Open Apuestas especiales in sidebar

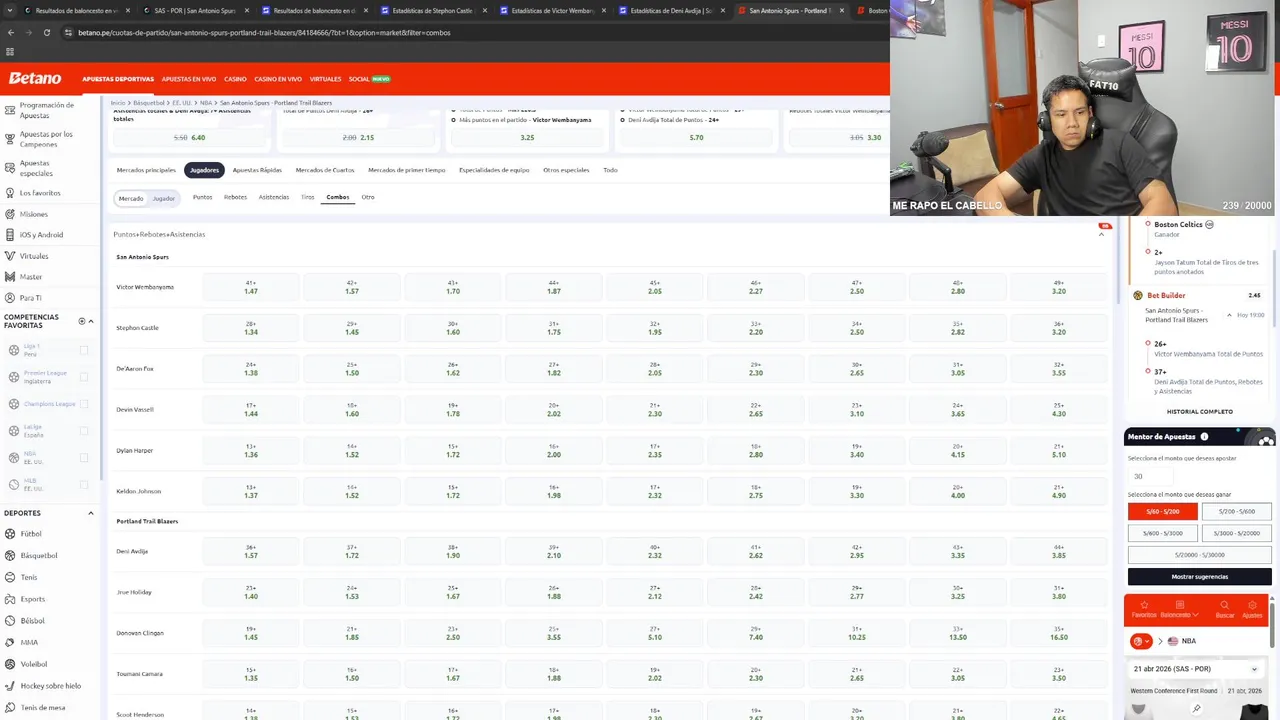click(x=35, y=168)
